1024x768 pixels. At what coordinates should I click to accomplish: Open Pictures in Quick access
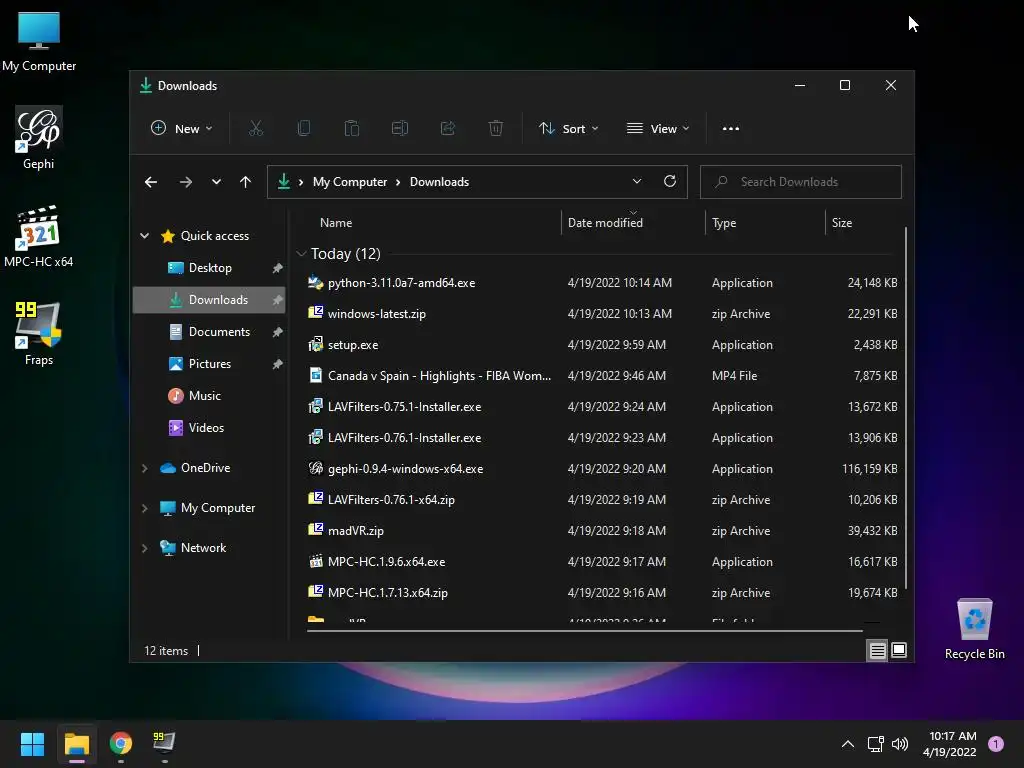(x=209, y=364)
